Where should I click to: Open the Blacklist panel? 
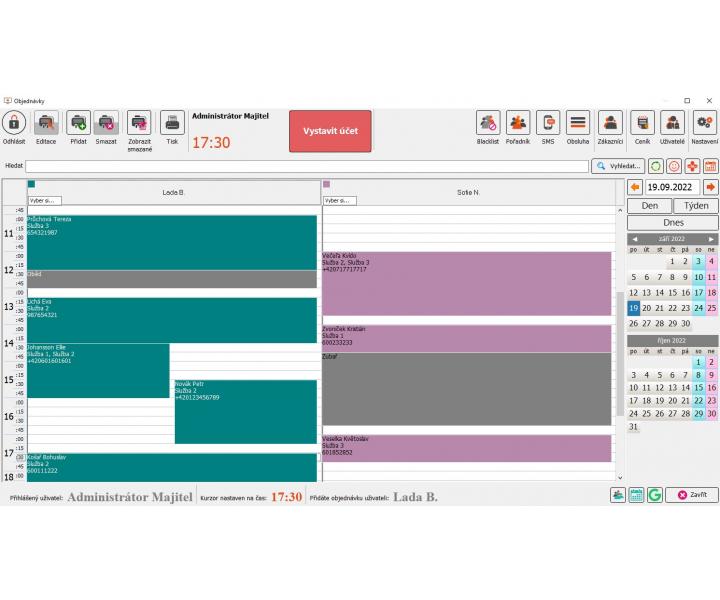488,124
